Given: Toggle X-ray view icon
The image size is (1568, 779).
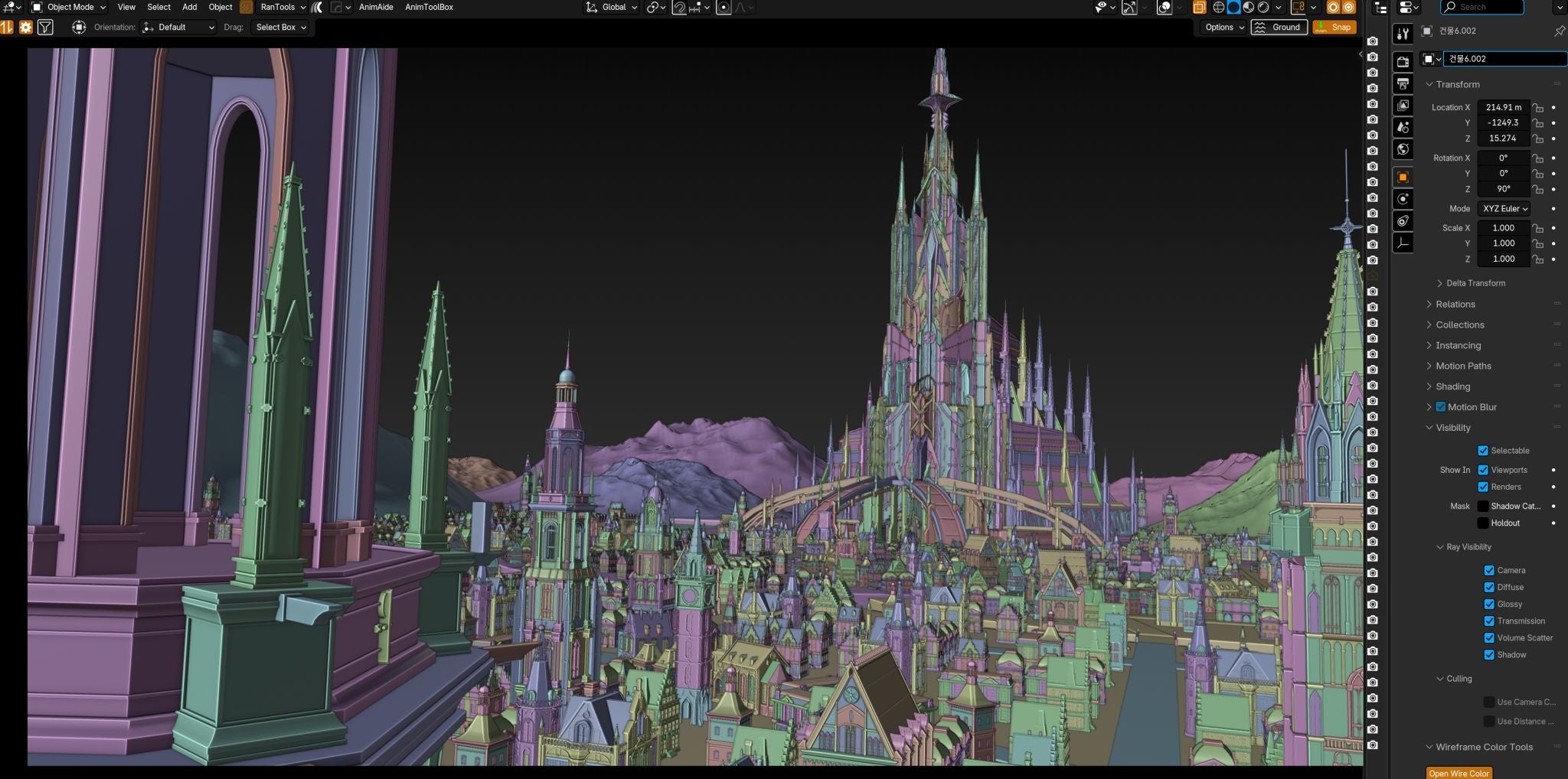Looking at the screenshot, I should tap(1199, 7).
